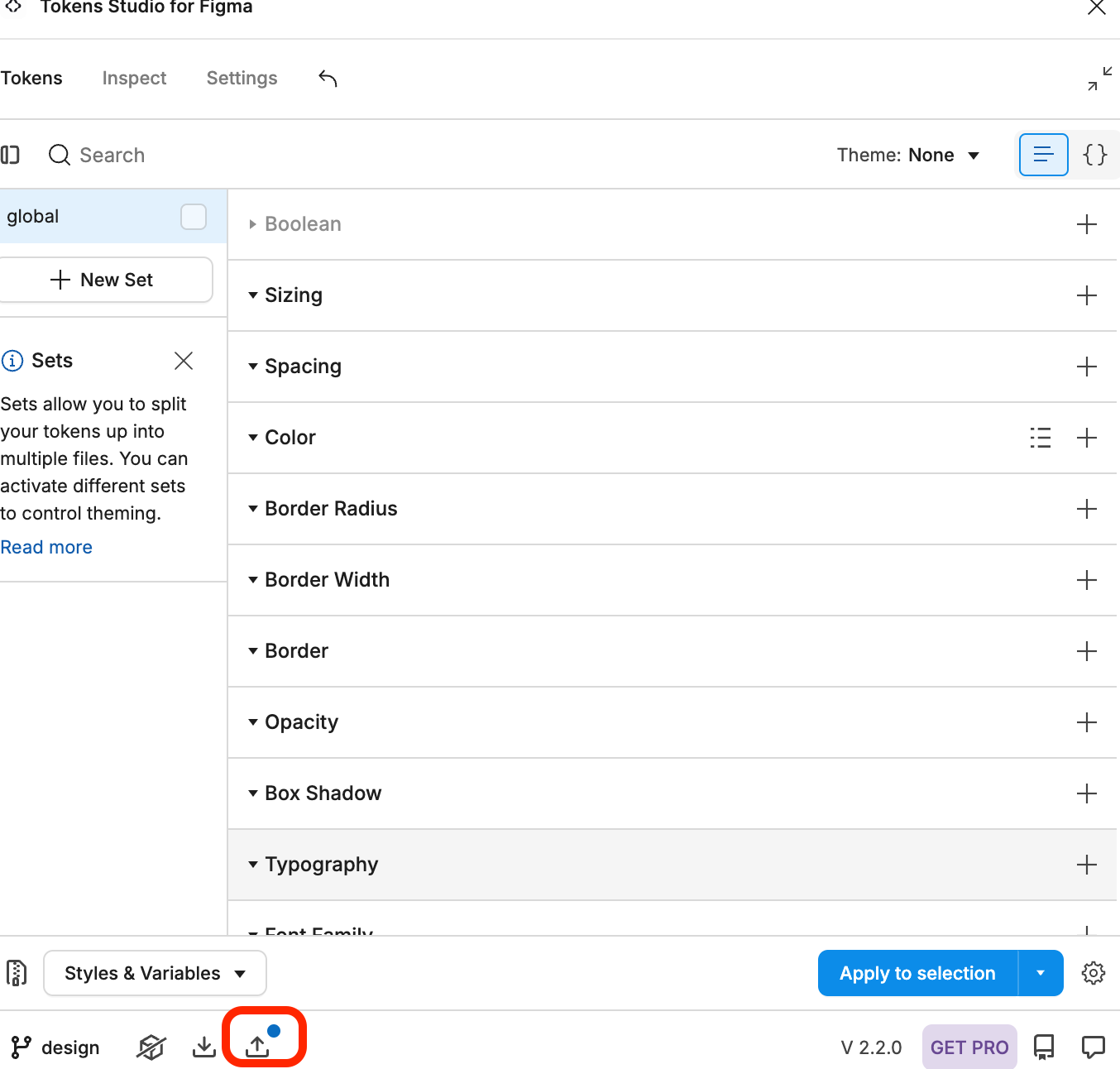Add a new Border Width token
Screen dimensions: 1120x1069
1087,580
